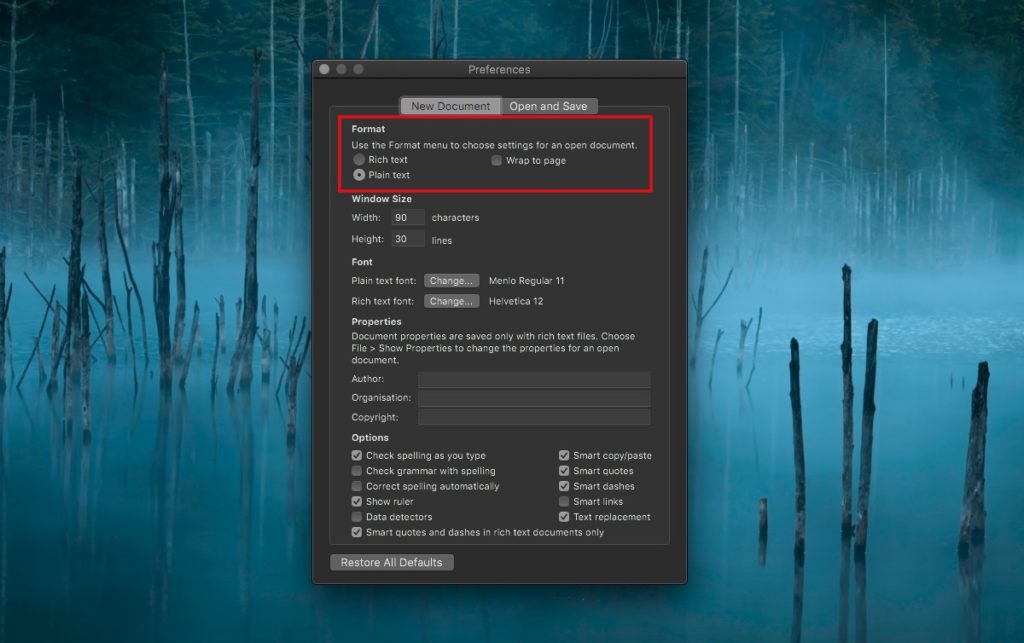Enable Data detectors

tap(357, 517)
